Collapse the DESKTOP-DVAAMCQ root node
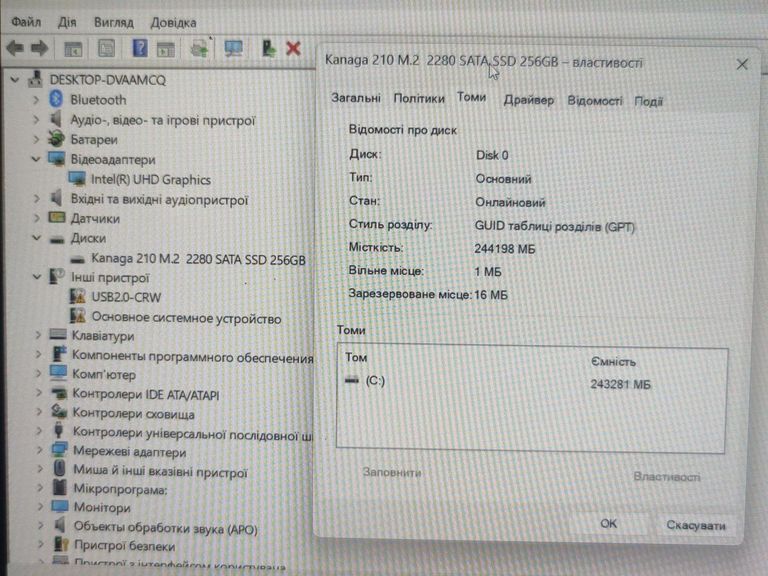This screenshot has width=768, height=576. pos(15,79)
